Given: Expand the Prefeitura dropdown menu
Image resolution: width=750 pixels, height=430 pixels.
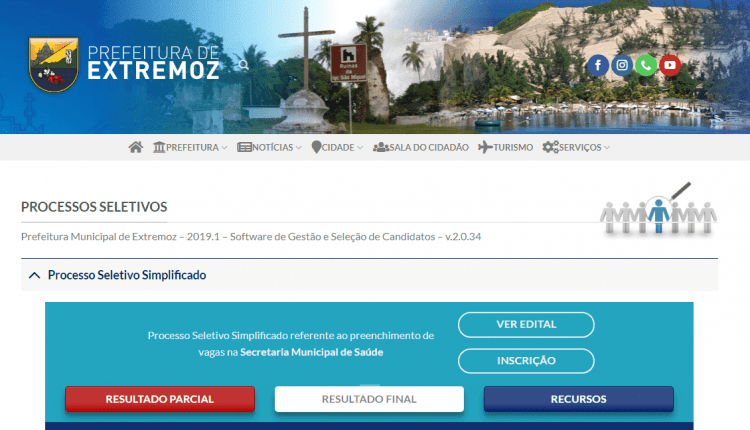Looking at the screenshot, I should coord(190,147).
